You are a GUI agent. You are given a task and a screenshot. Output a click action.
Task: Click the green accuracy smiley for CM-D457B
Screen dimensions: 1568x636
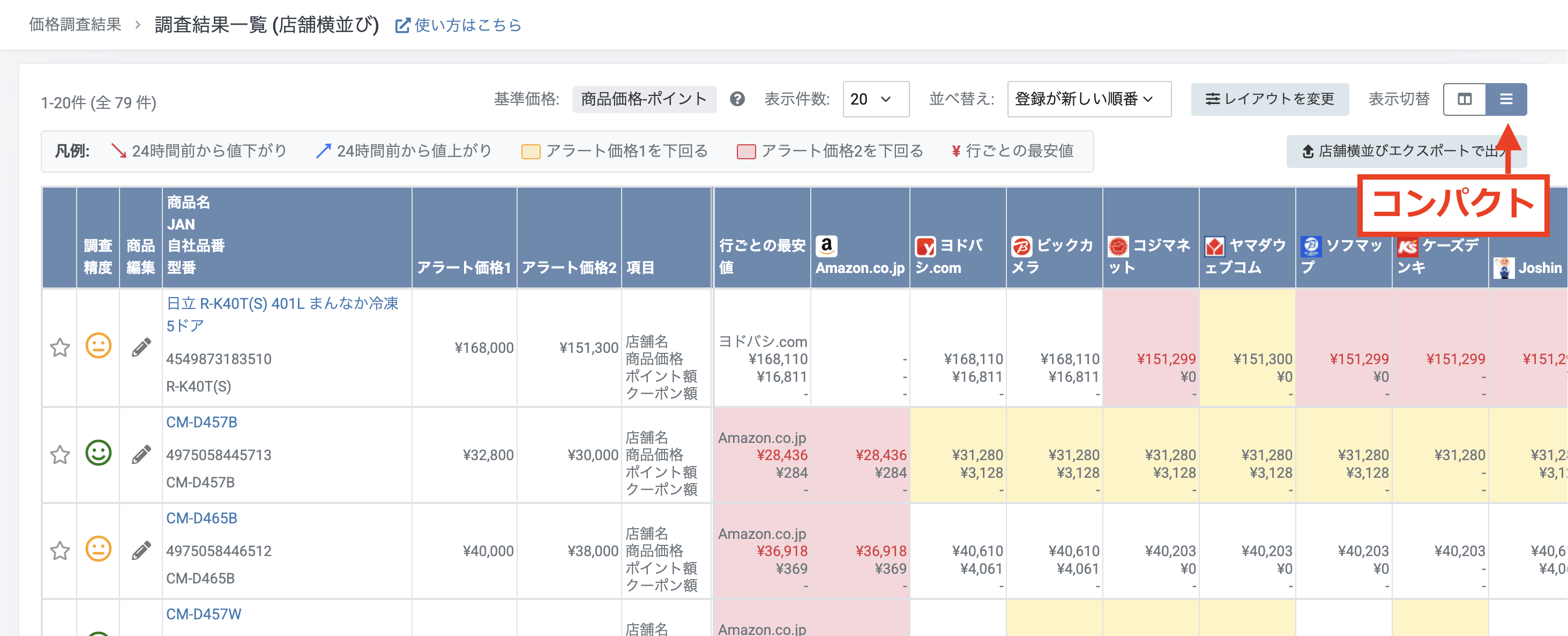[98, 453]
